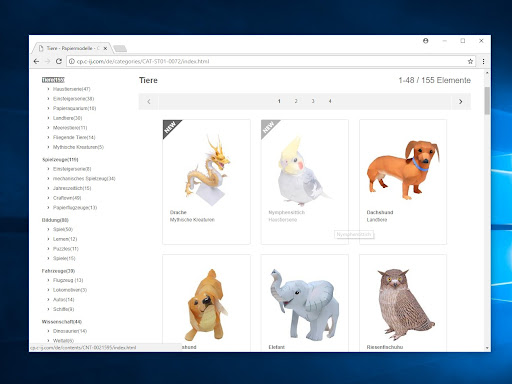Click the scrollbar up arrow
The height and width of the screenshot is (384, 512).
click(x=487, y=73)
